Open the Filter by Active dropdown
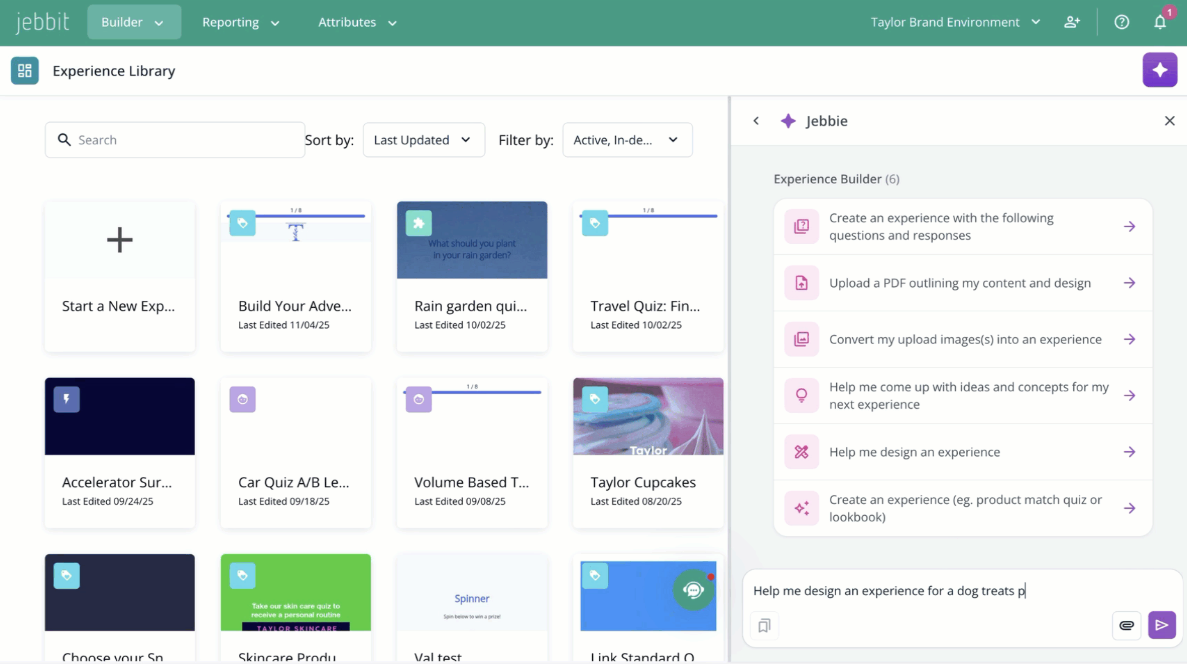This screenshot has width=1187, height=666. [x=628, y=140]
